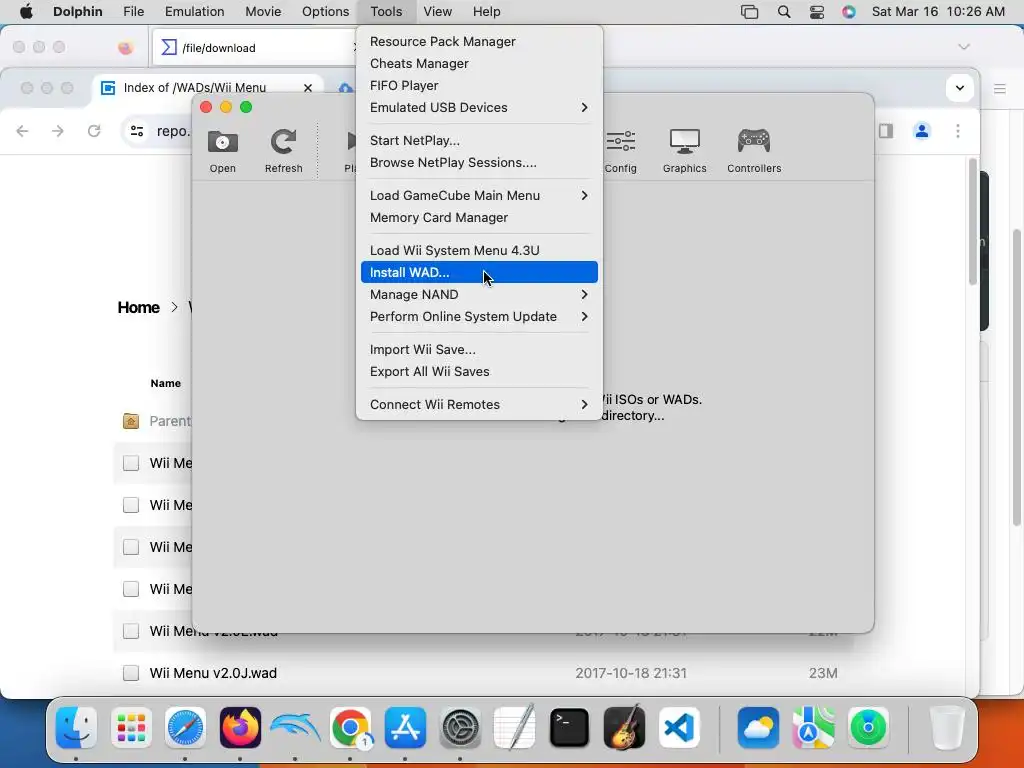Launch GarageBand from the dock
Viewport: 1024px width, 768px height.
pos(624,728)
